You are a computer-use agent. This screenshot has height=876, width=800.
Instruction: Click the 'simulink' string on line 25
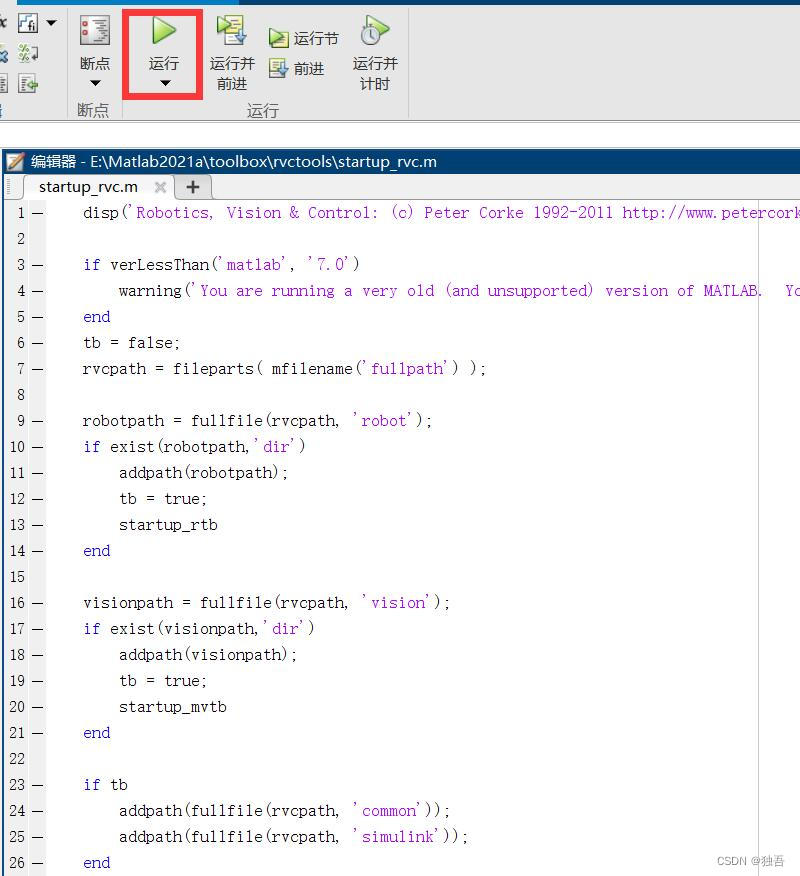[397, 837]
